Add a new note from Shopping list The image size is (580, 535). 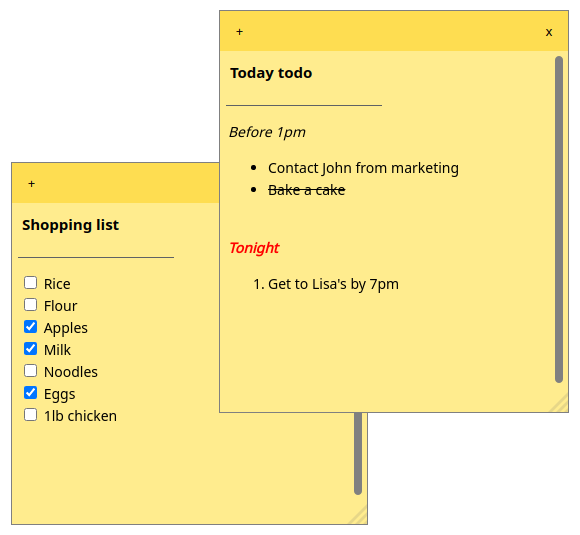point(31,184)
